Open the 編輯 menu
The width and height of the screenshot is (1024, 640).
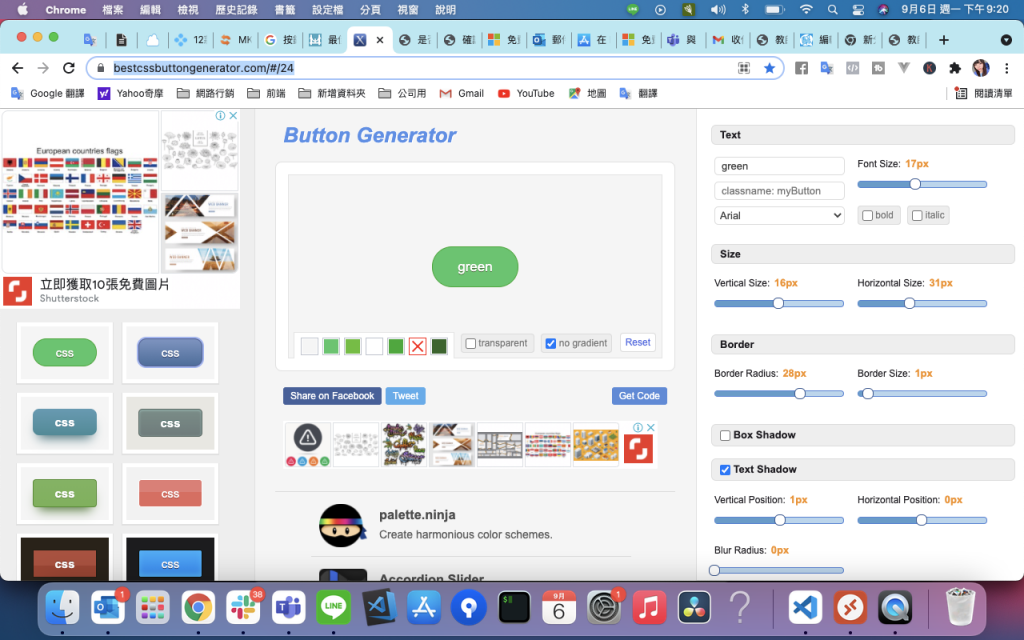(x=151, y=10)
